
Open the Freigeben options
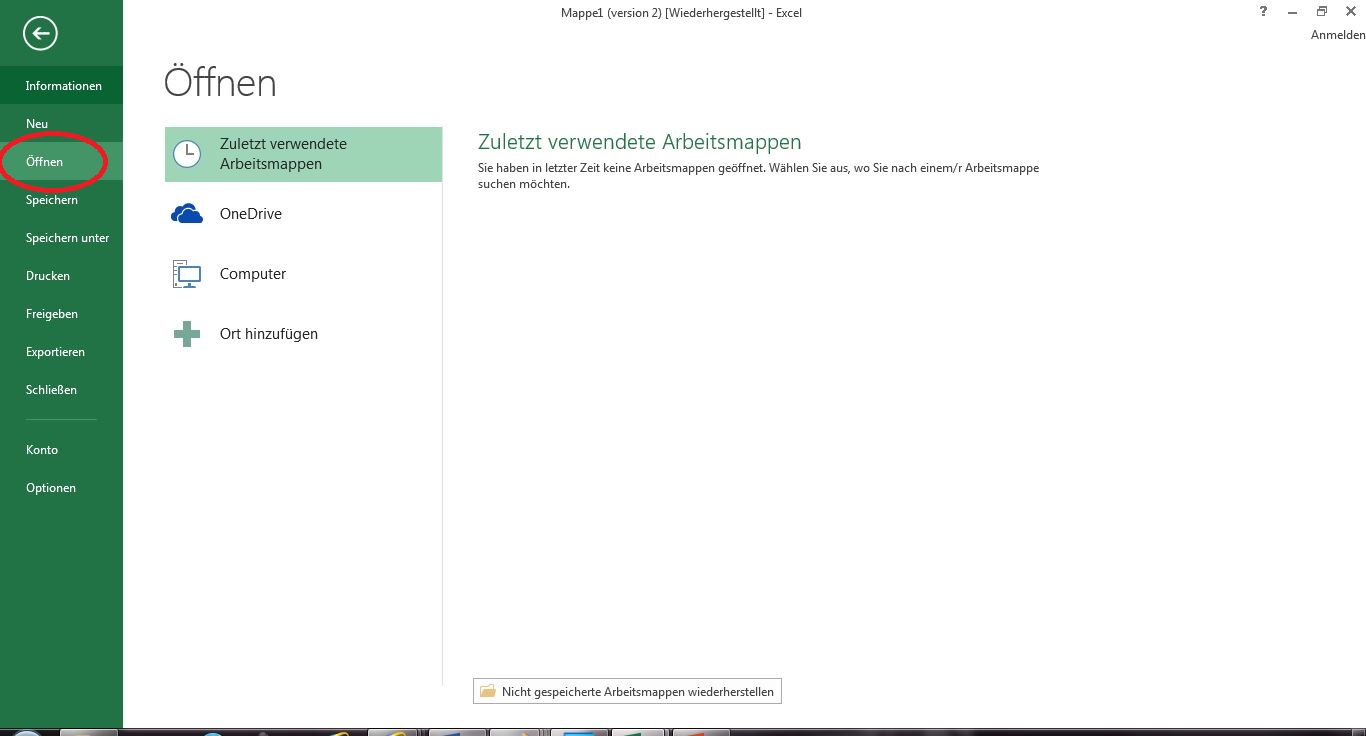52,314
